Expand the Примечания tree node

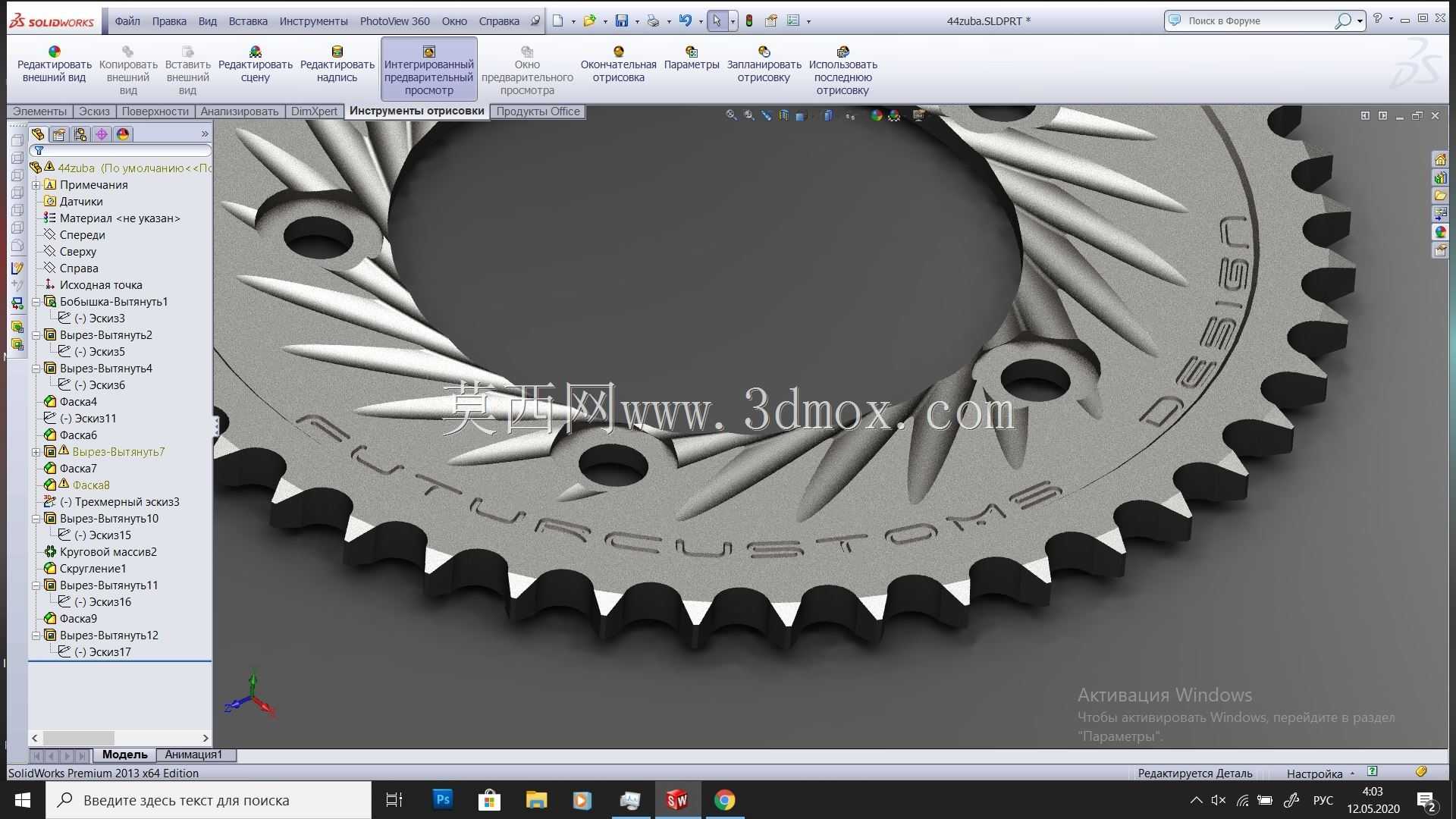pos(36,185)
